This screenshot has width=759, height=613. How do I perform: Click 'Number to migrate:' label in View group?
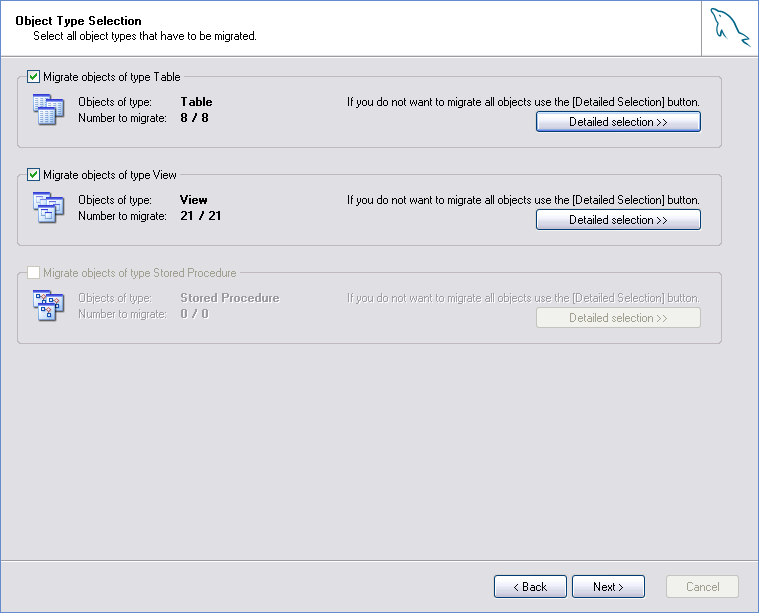(122, 215)
